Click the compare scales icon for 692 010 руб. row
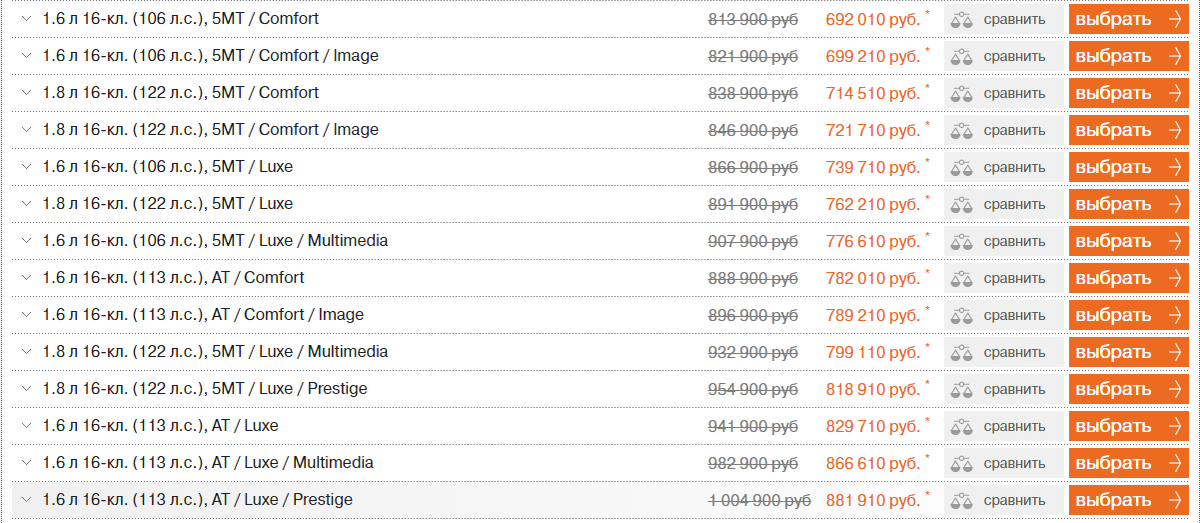1200x523 pixels. coord(962,19)
